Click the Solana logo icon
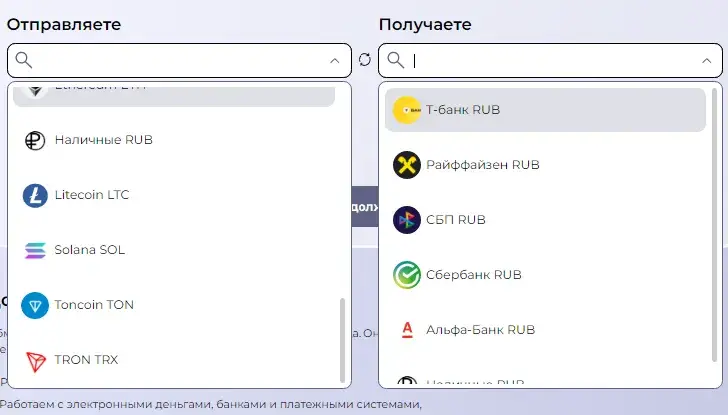This screenshot has width=728, height=415. point(35,250)
